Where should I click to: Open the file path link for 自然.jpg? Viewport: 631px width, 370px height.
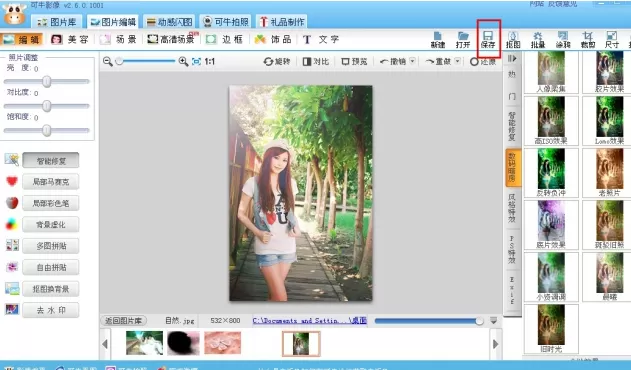tap(309, 321)
